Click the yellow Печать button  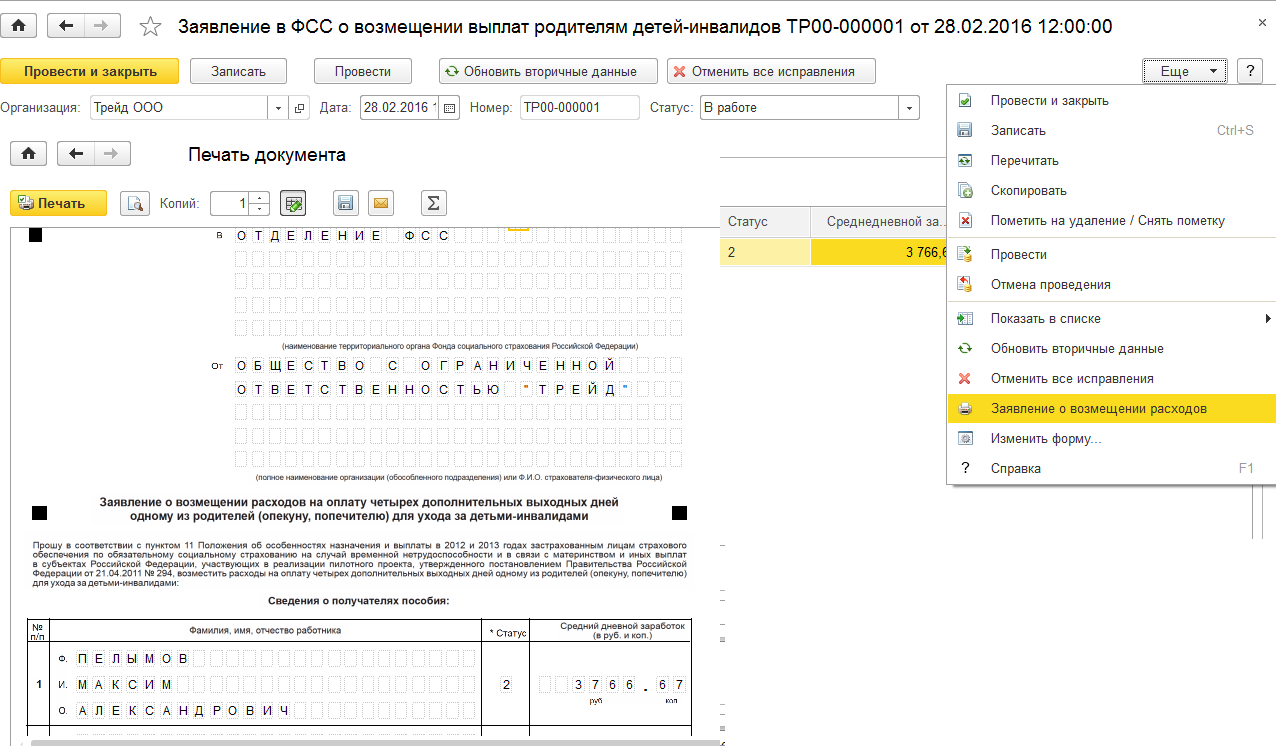60,203
